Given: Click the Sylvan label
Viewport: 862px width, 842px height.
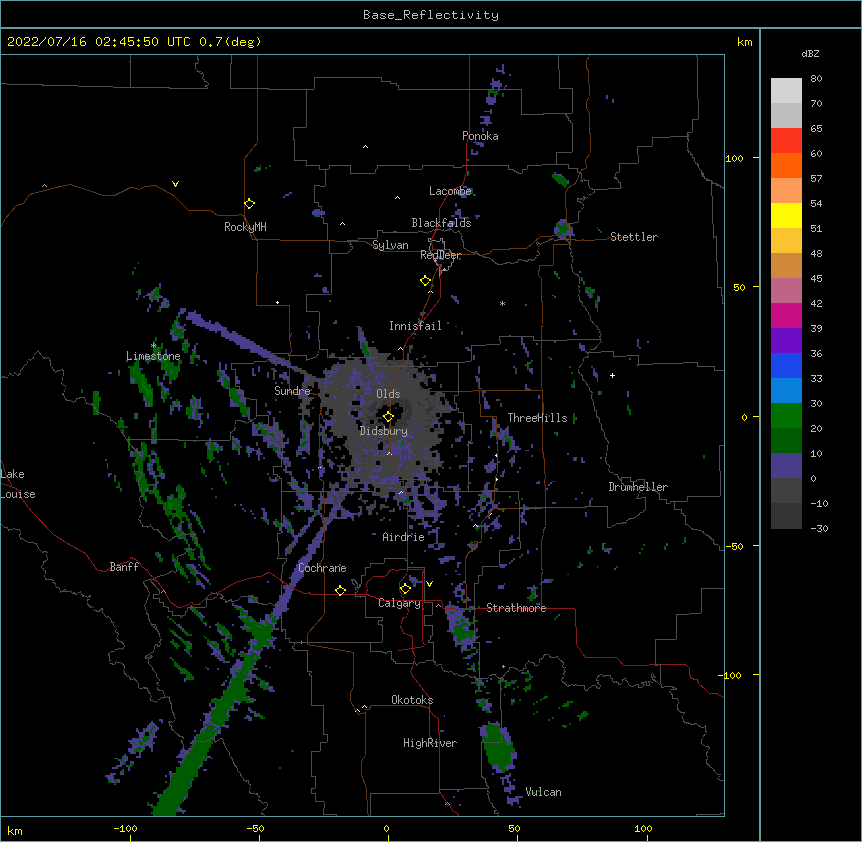Looking at the screenshot, I should click(390, 245).
